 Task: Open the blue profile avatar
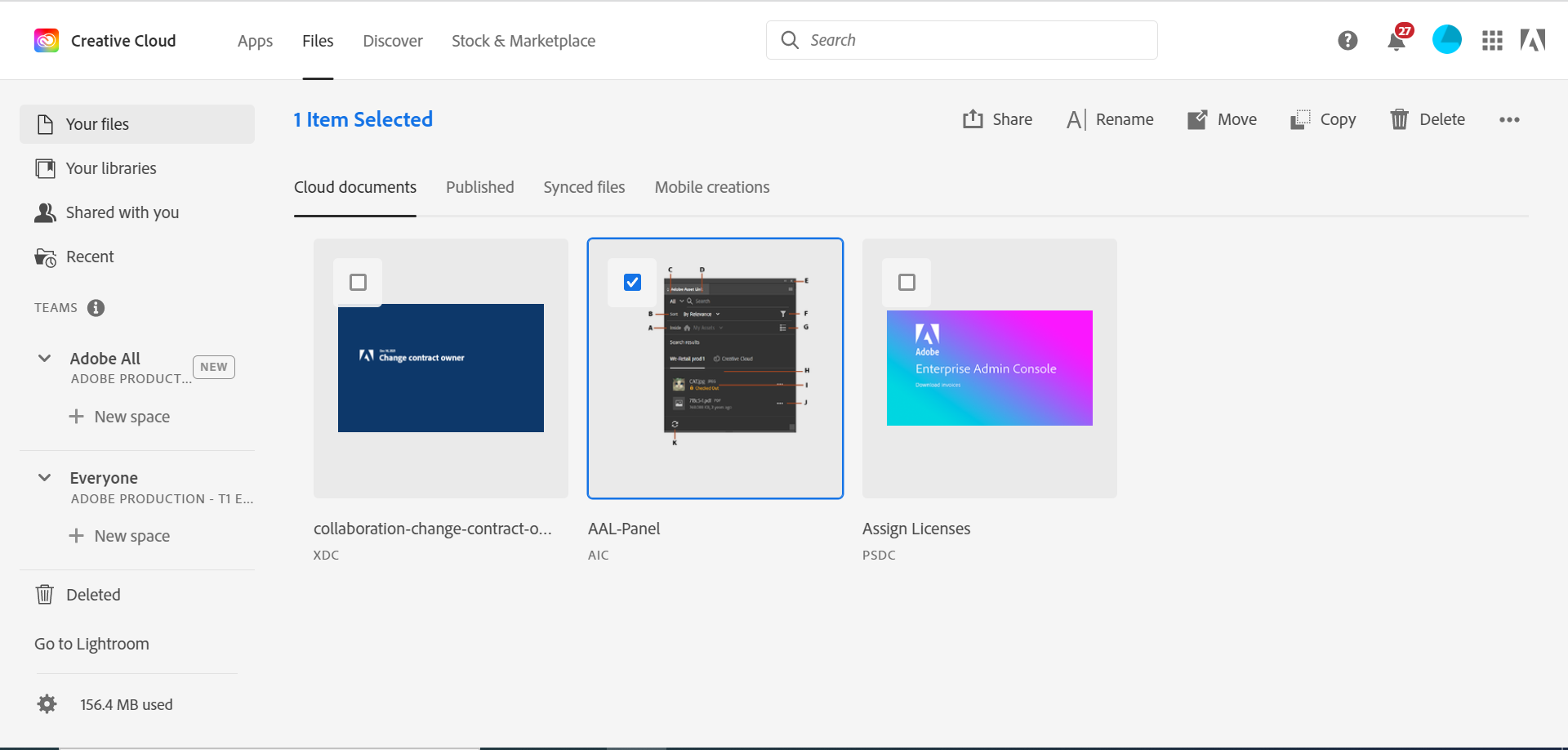pos(1447,39)
